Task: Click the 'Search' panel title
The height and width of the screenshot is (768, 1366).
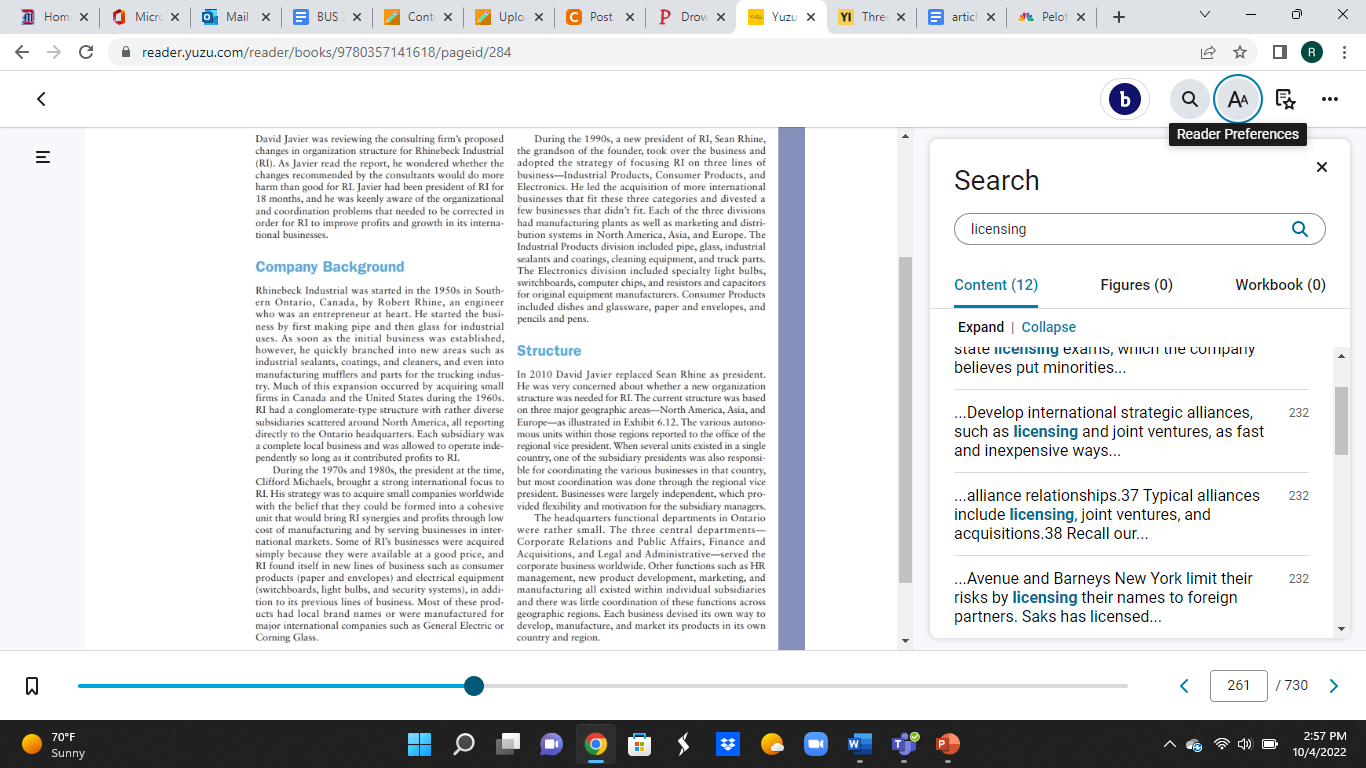Action: pyautogui.click(x=997, y=180)
